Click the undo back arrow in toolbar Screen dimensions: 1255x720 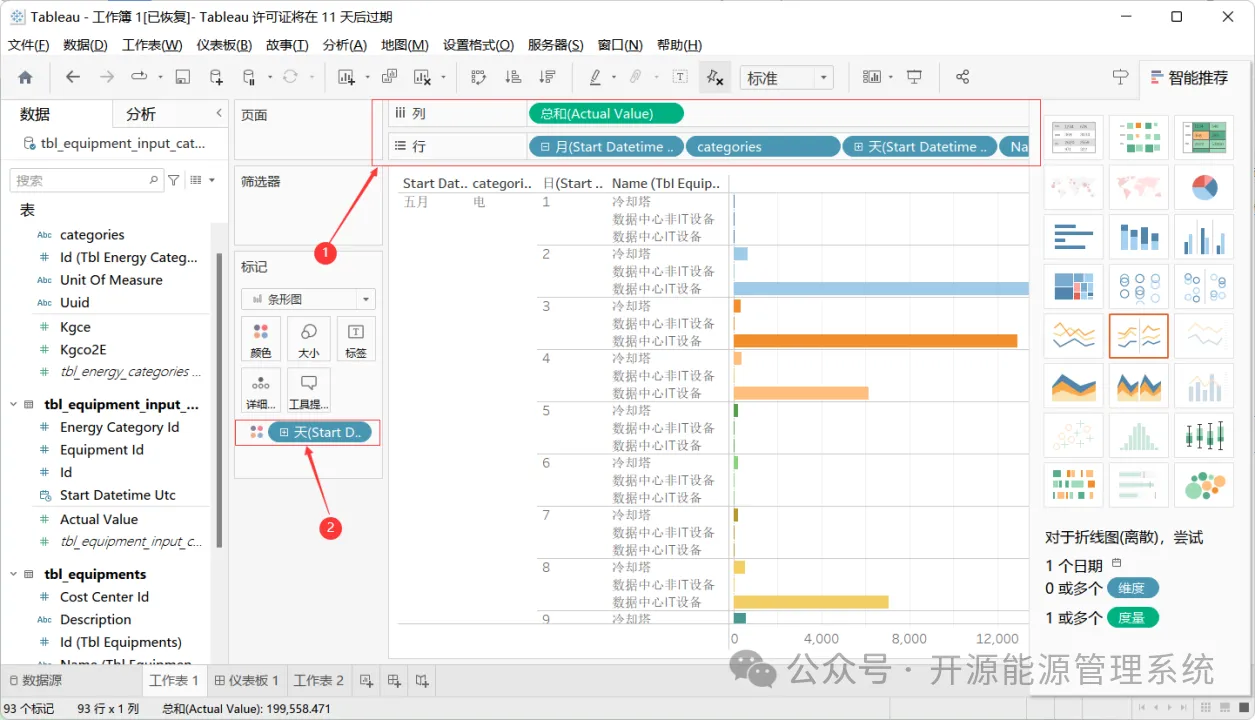click(73, 77)
